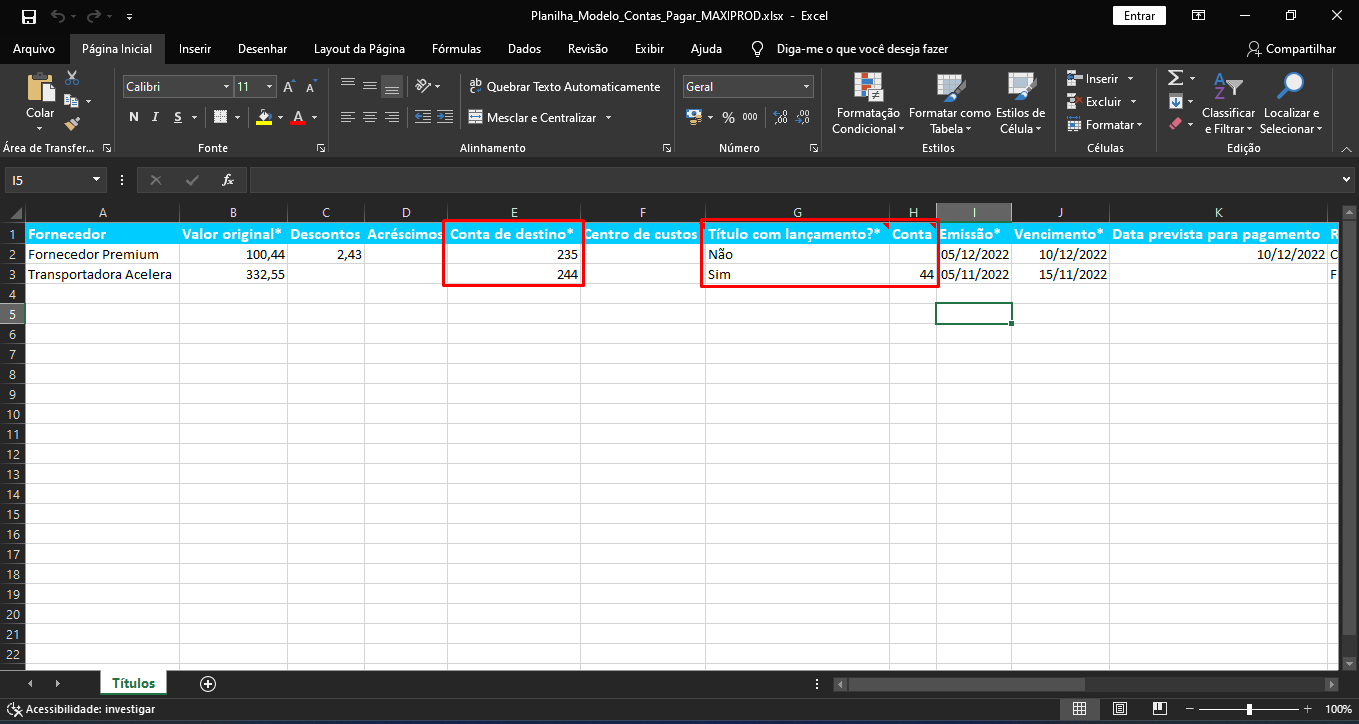Click the yellow fill color swatch
The width and height of the screenshot is (1359, 724).
pyautogui.click(x=264, y=118)
